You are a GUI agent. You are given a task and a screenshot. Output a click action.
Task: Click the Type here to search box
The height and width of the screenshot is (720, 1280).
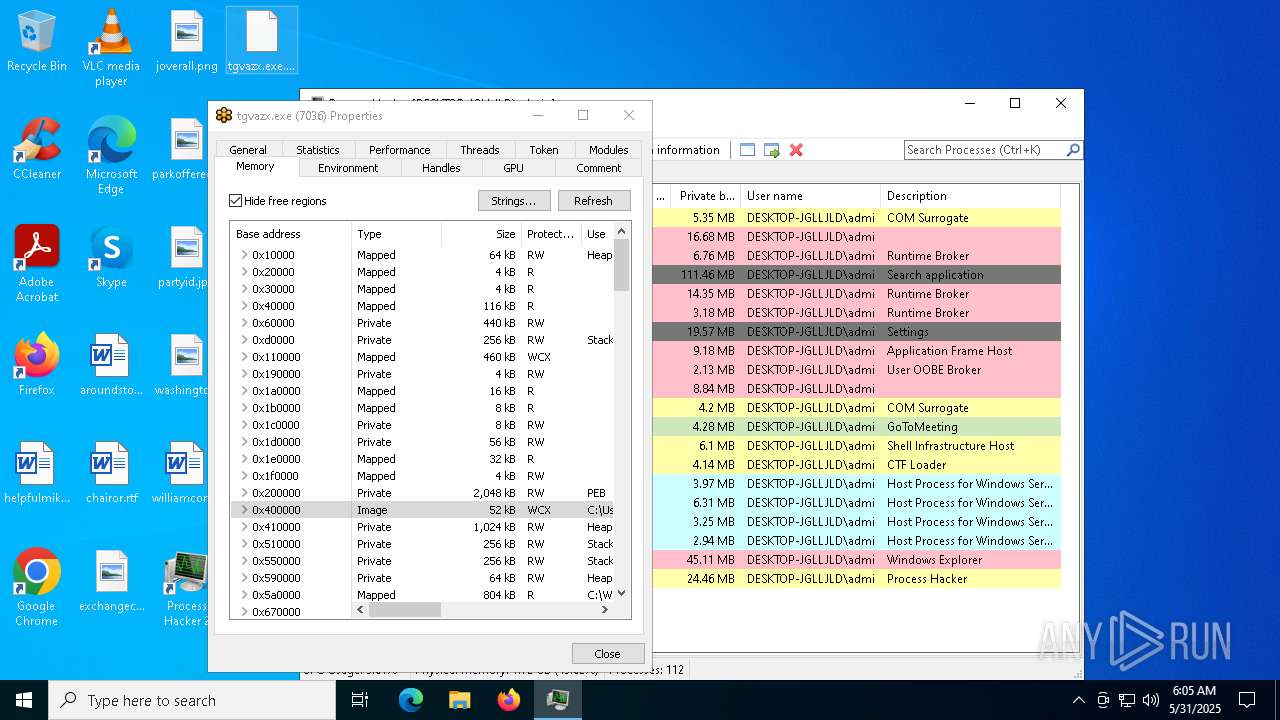192,700
